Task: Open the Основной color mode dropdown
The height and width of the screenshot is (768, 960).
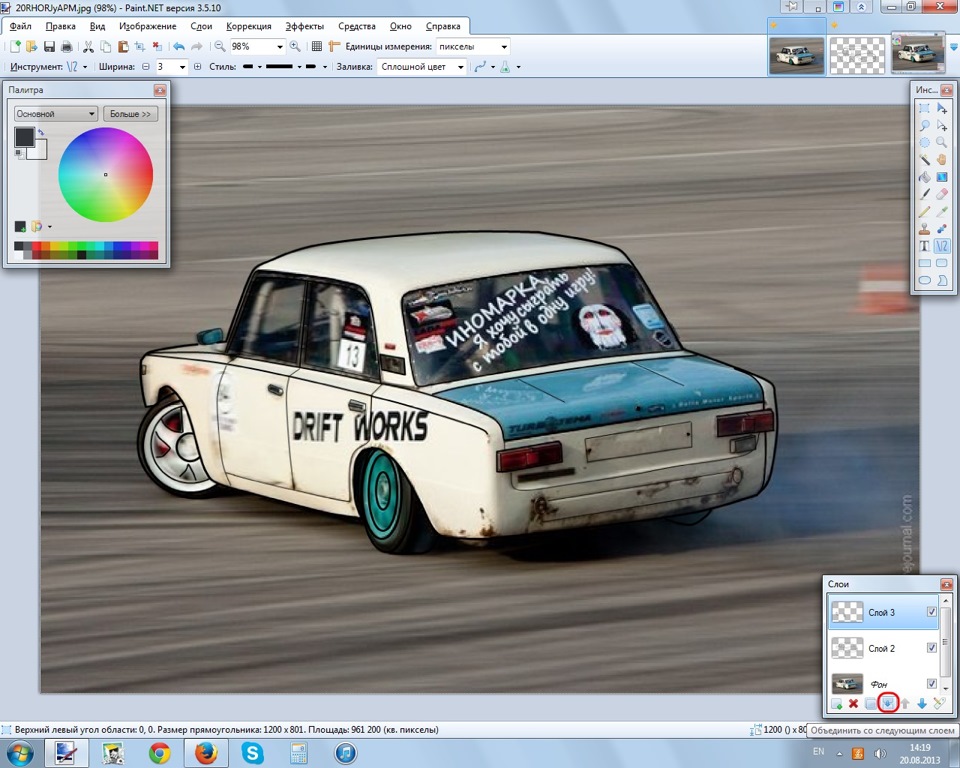Action: [x=56, y=114]
